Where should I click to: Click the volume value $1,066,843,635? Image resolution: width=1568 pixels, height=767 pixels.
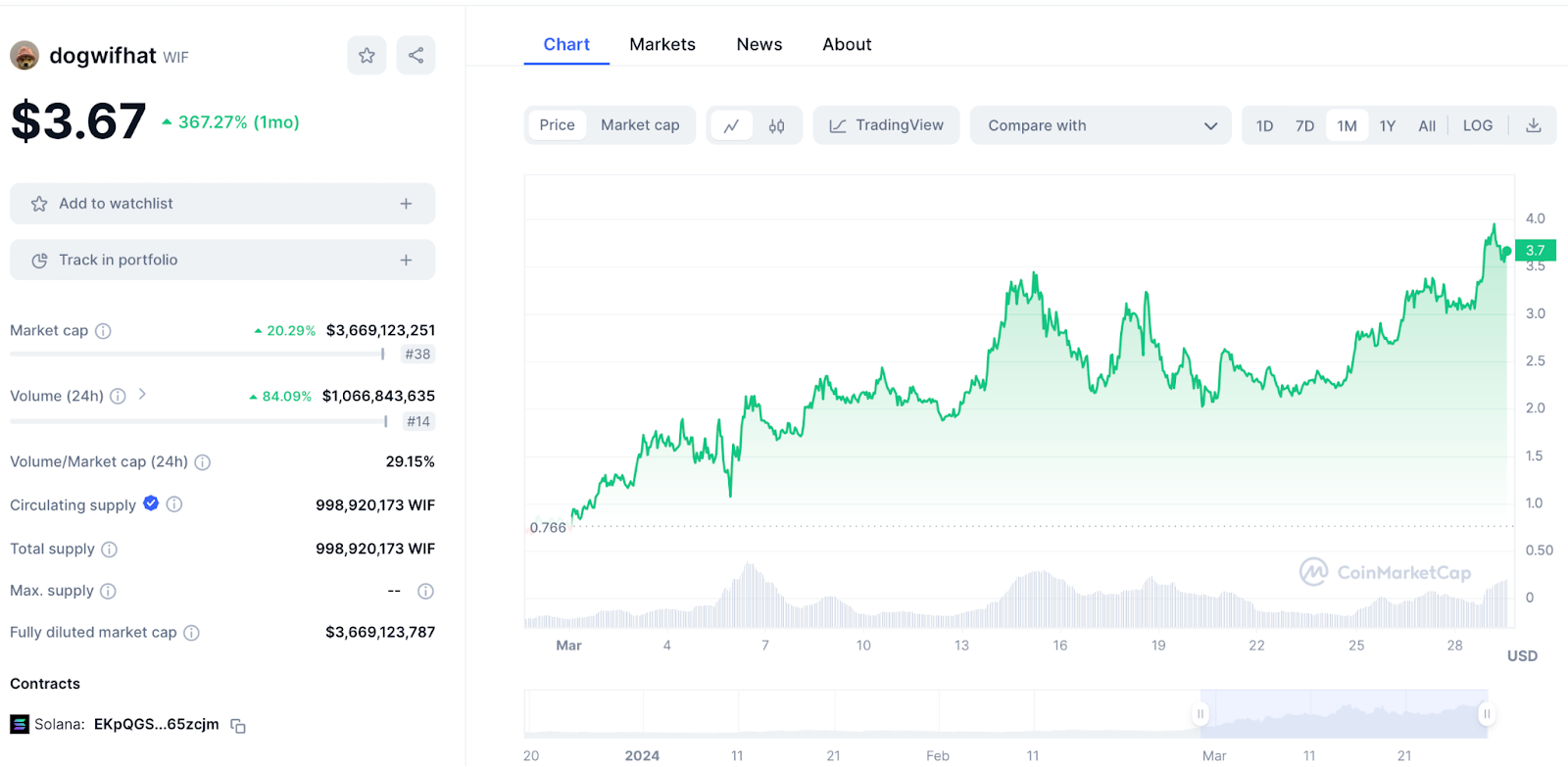pyautogui.click(x=378, y=396)
